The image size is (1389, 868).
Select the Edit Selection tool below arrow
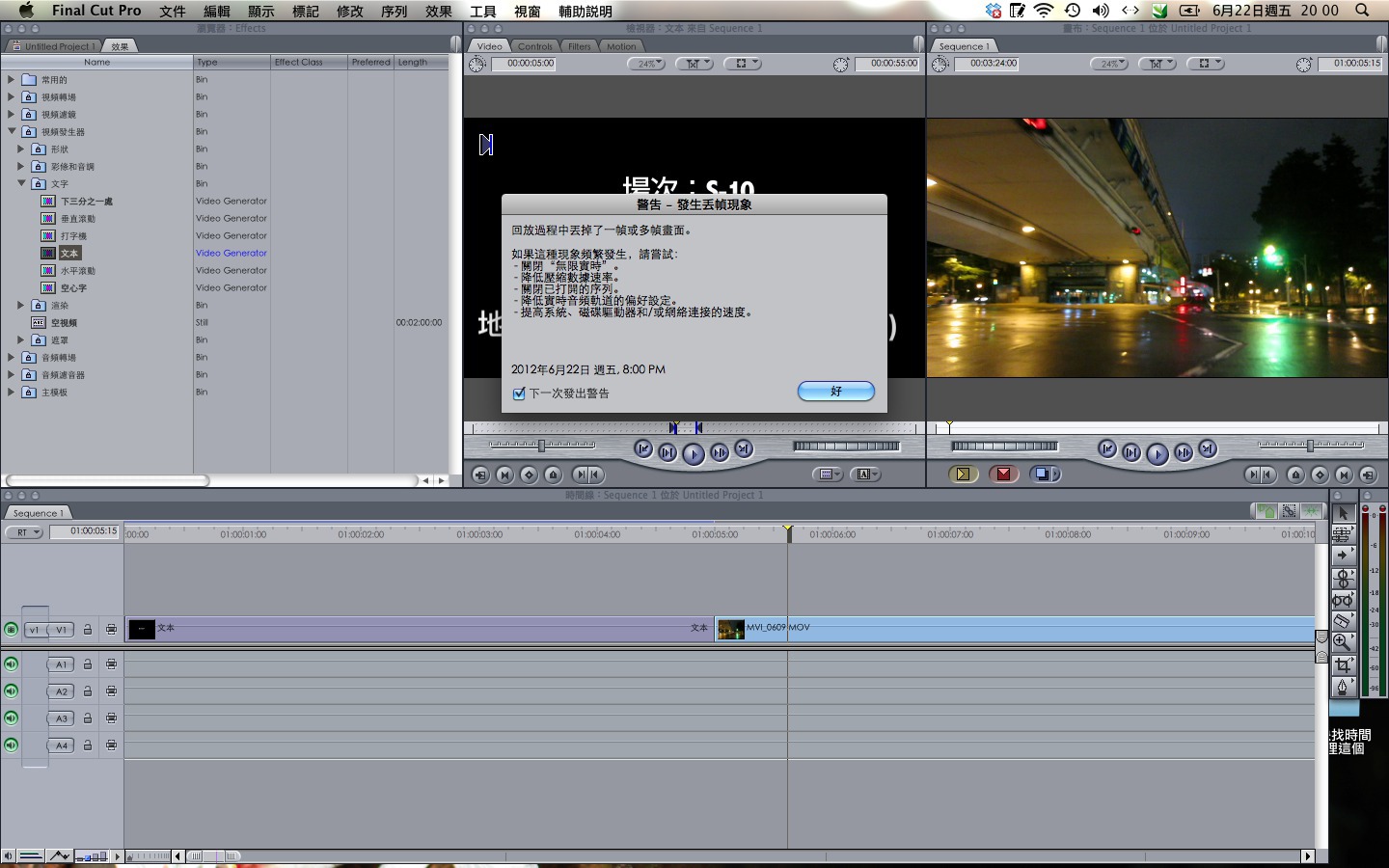pos(1343,534)
